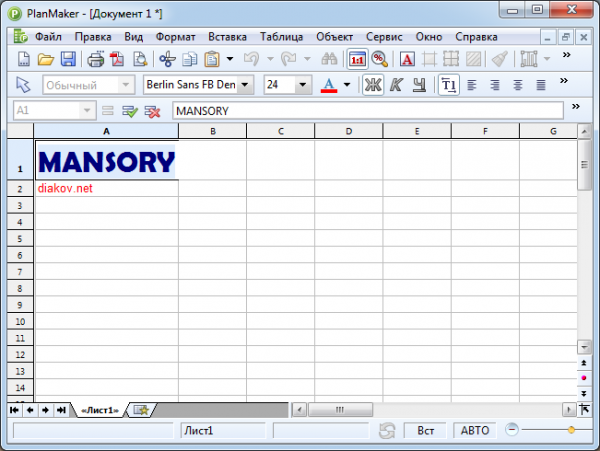Click the vertical scrollbar thumb
The image size is (600, 451).
tap(584, 164)
